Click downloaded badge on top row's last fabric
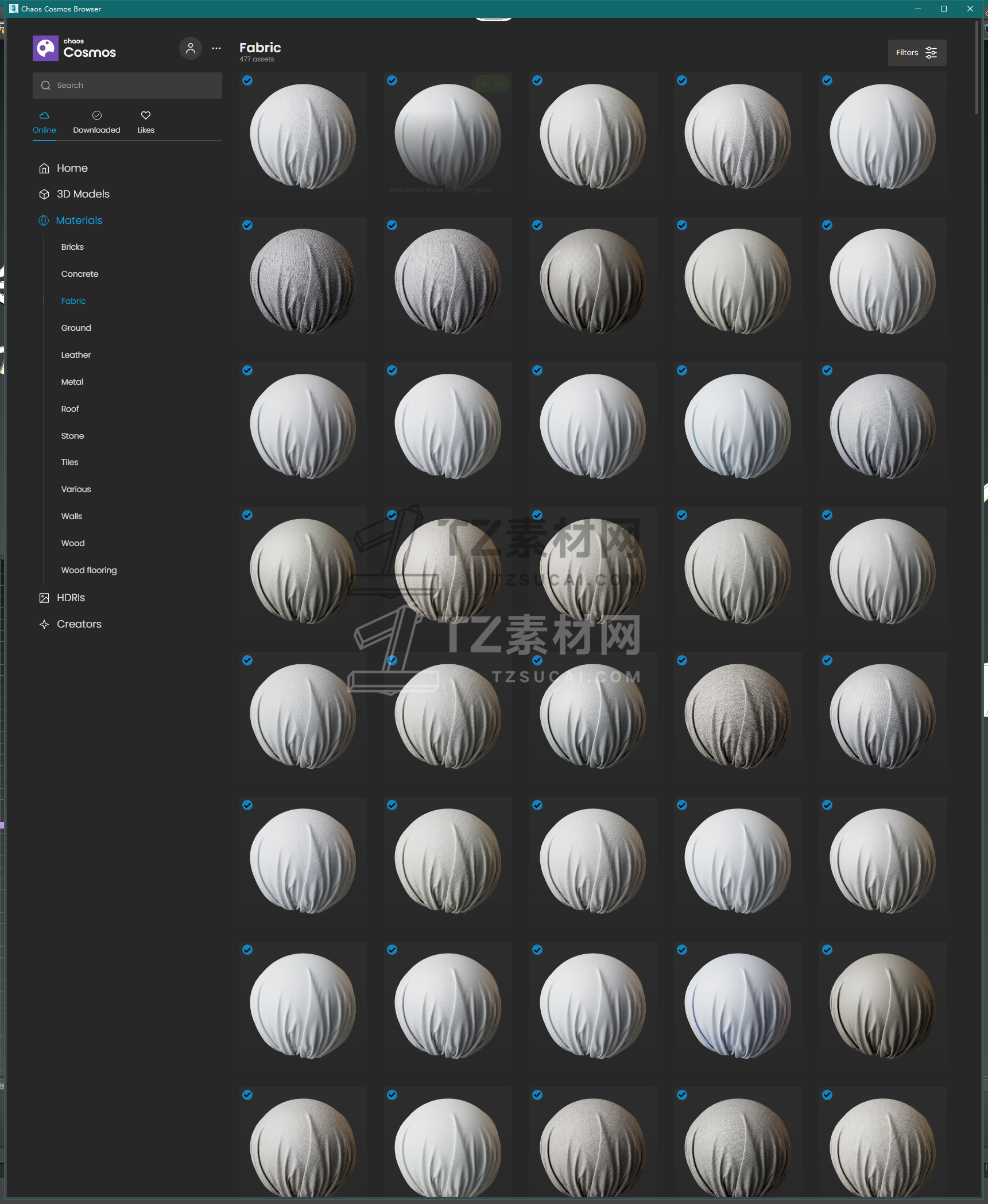Screen dimensions: 988x1204 827,80
